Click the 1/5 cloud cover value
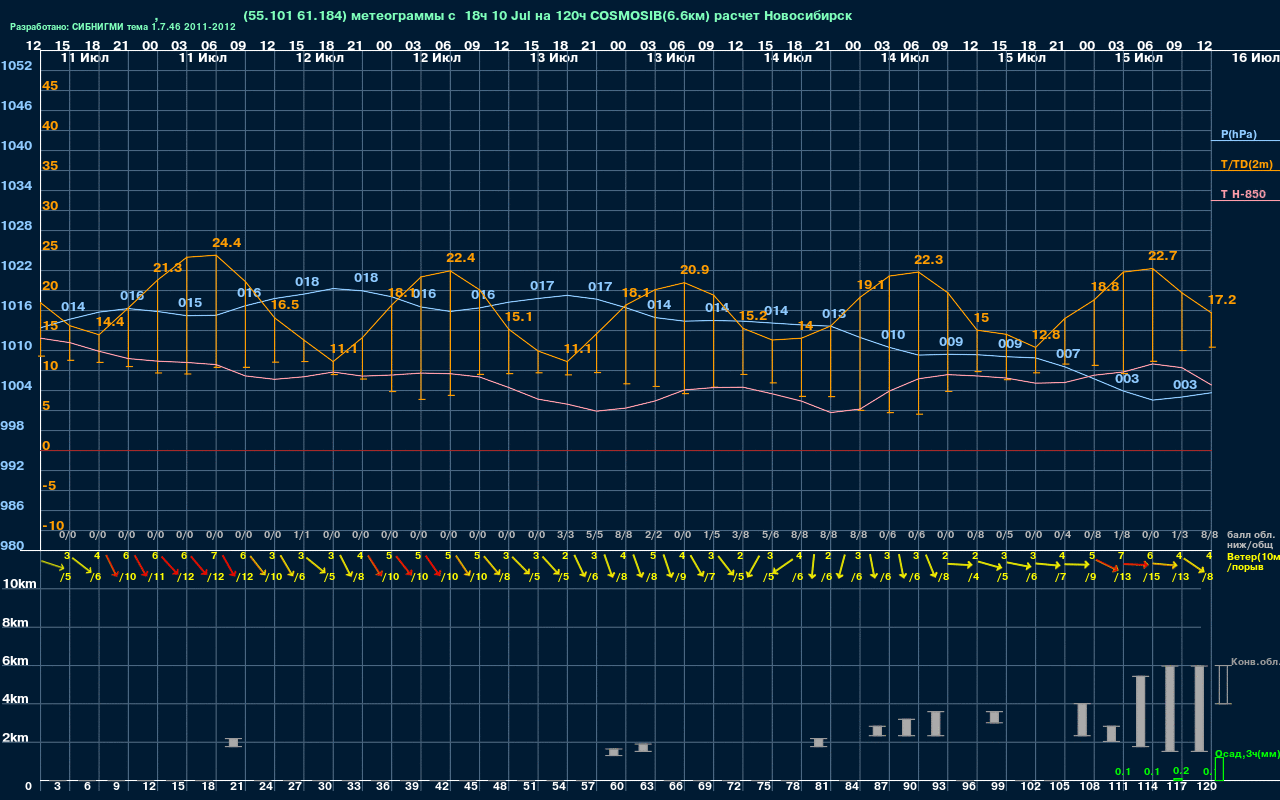This screenshot has width=1280, height=800. pyautogui.click(x=712, y=535)
